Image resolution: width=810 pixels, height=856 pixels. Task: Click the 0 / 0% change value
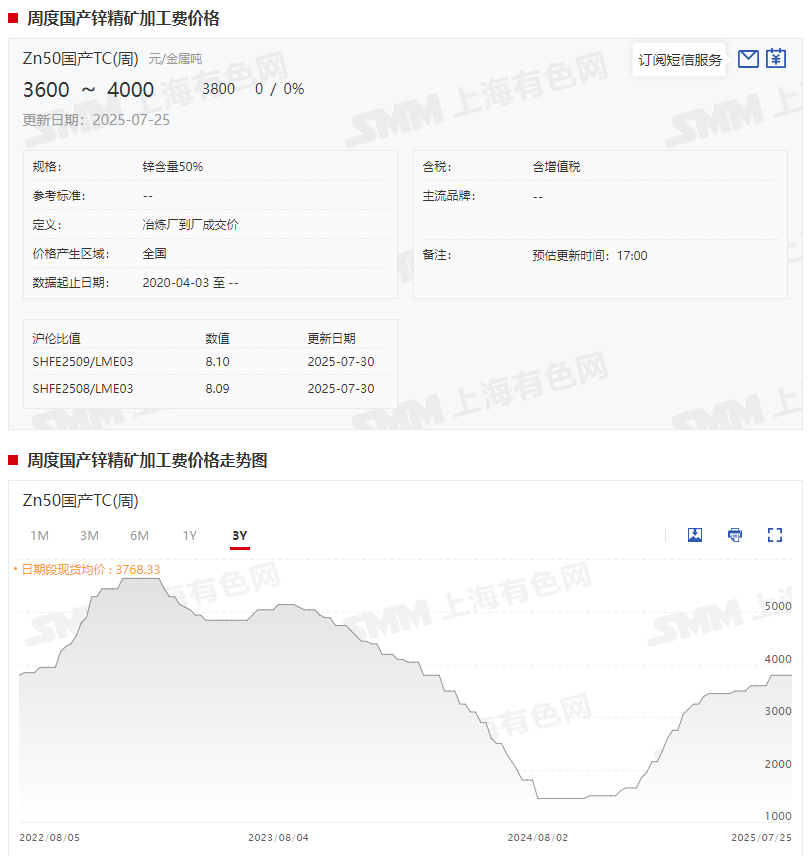coord(279,89)
